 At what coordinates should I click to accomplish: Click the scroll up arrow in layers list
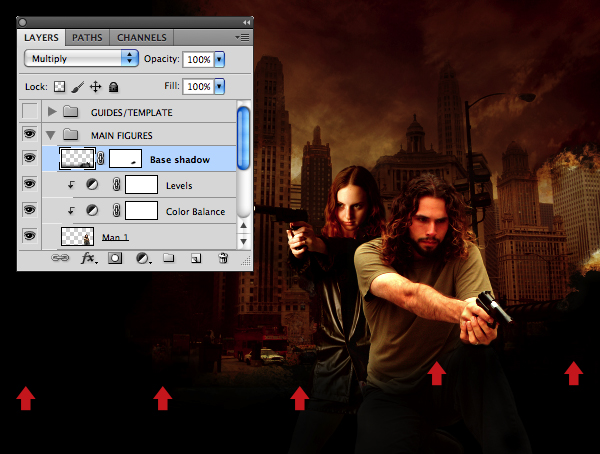(243, 225)
